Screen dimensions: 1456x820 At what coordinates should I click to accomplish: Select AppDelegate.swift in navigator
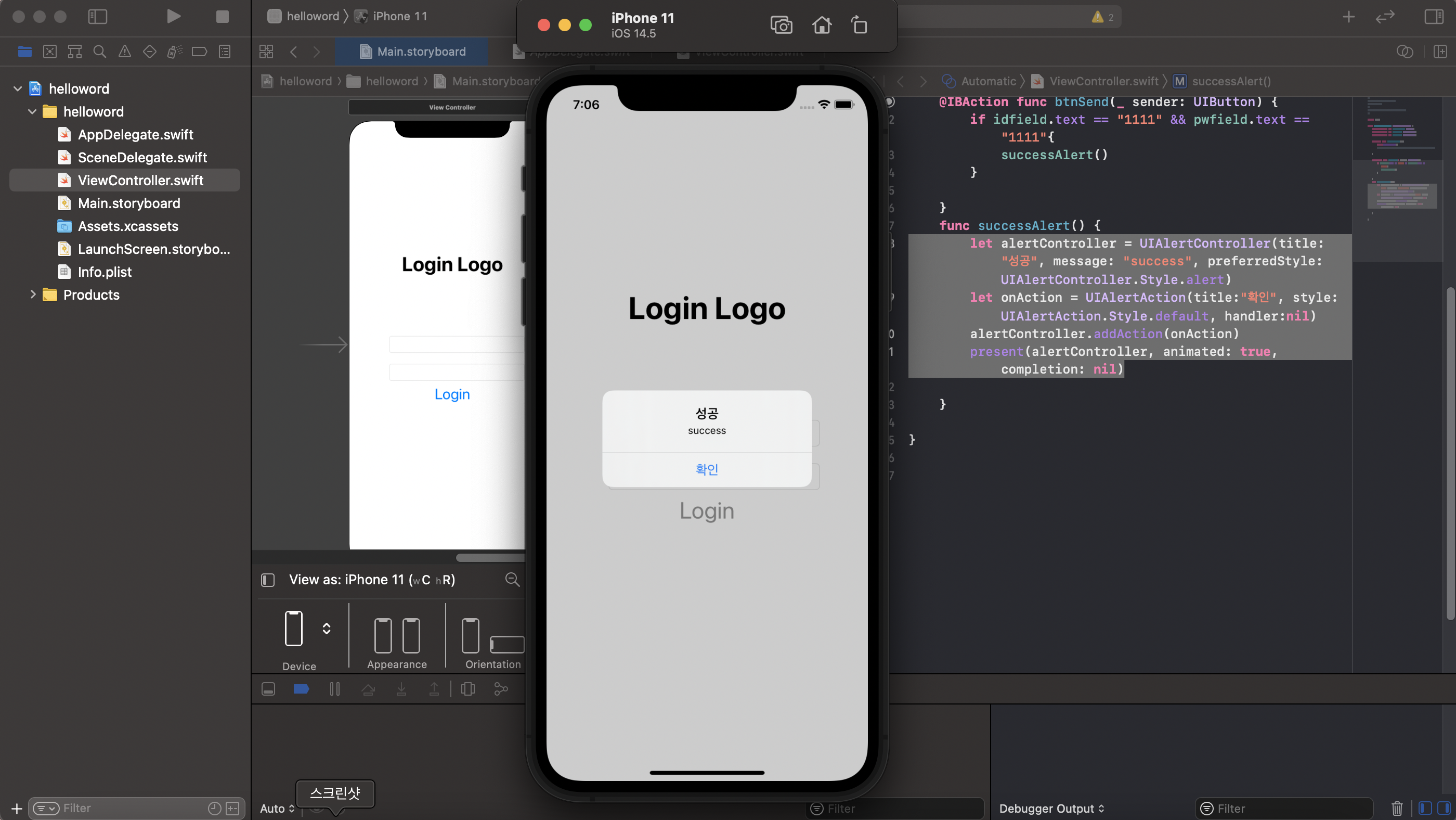click(135, 135)
